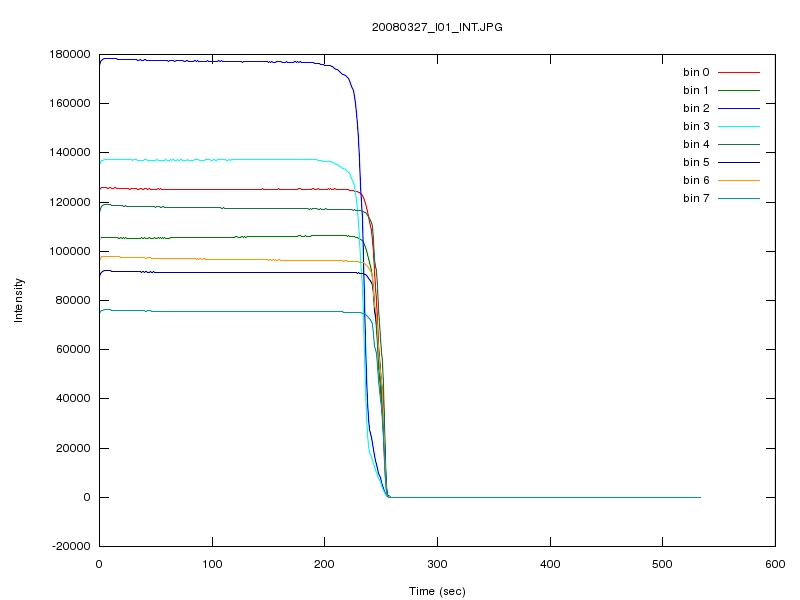The height and width of the screenshot is (600, 800).
Task: Click the 120000 y-axis tick label
Action: point(70,202)
